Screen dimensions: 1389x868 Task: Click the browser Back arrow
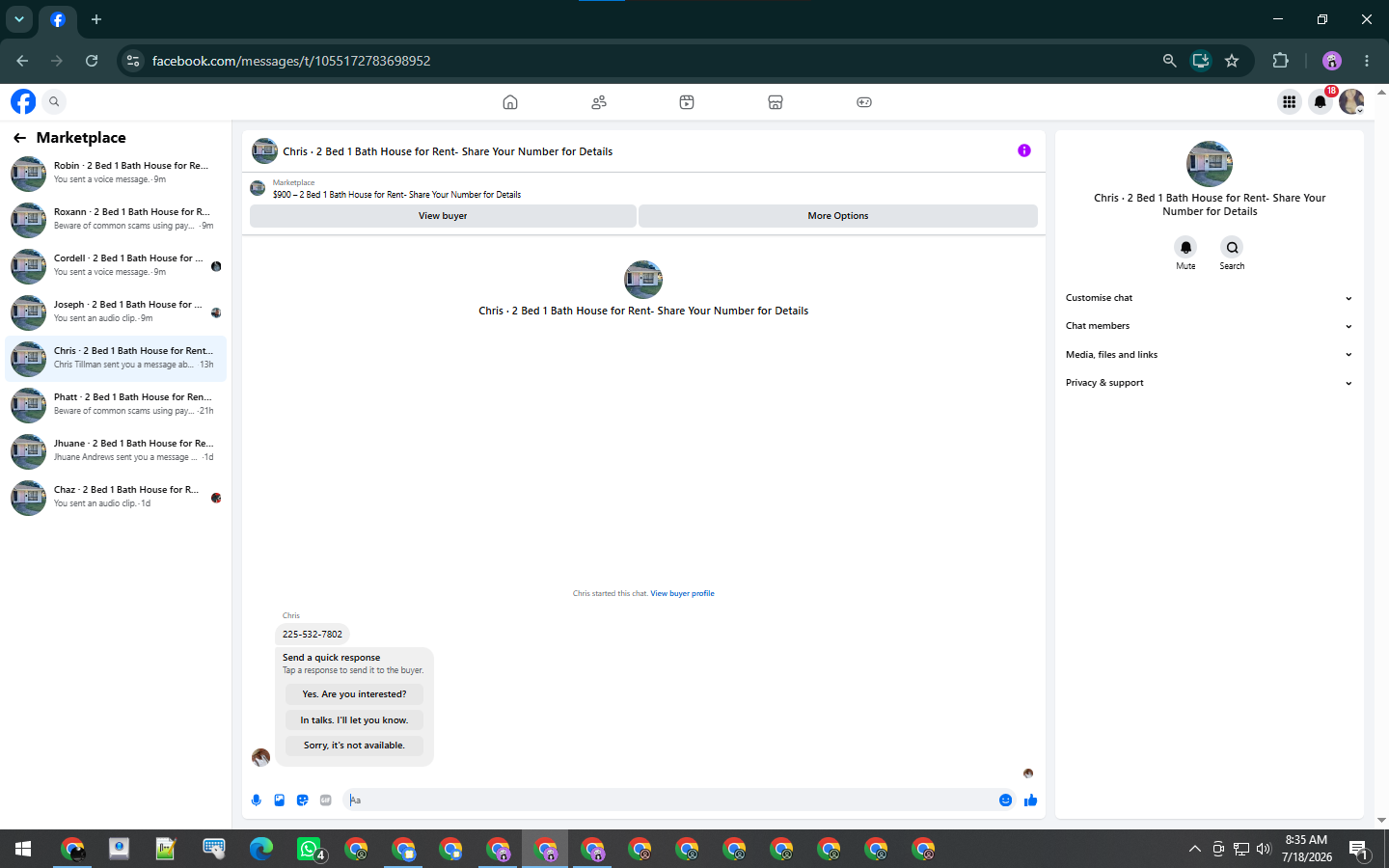pyautogui.click(x=22, y=61)
